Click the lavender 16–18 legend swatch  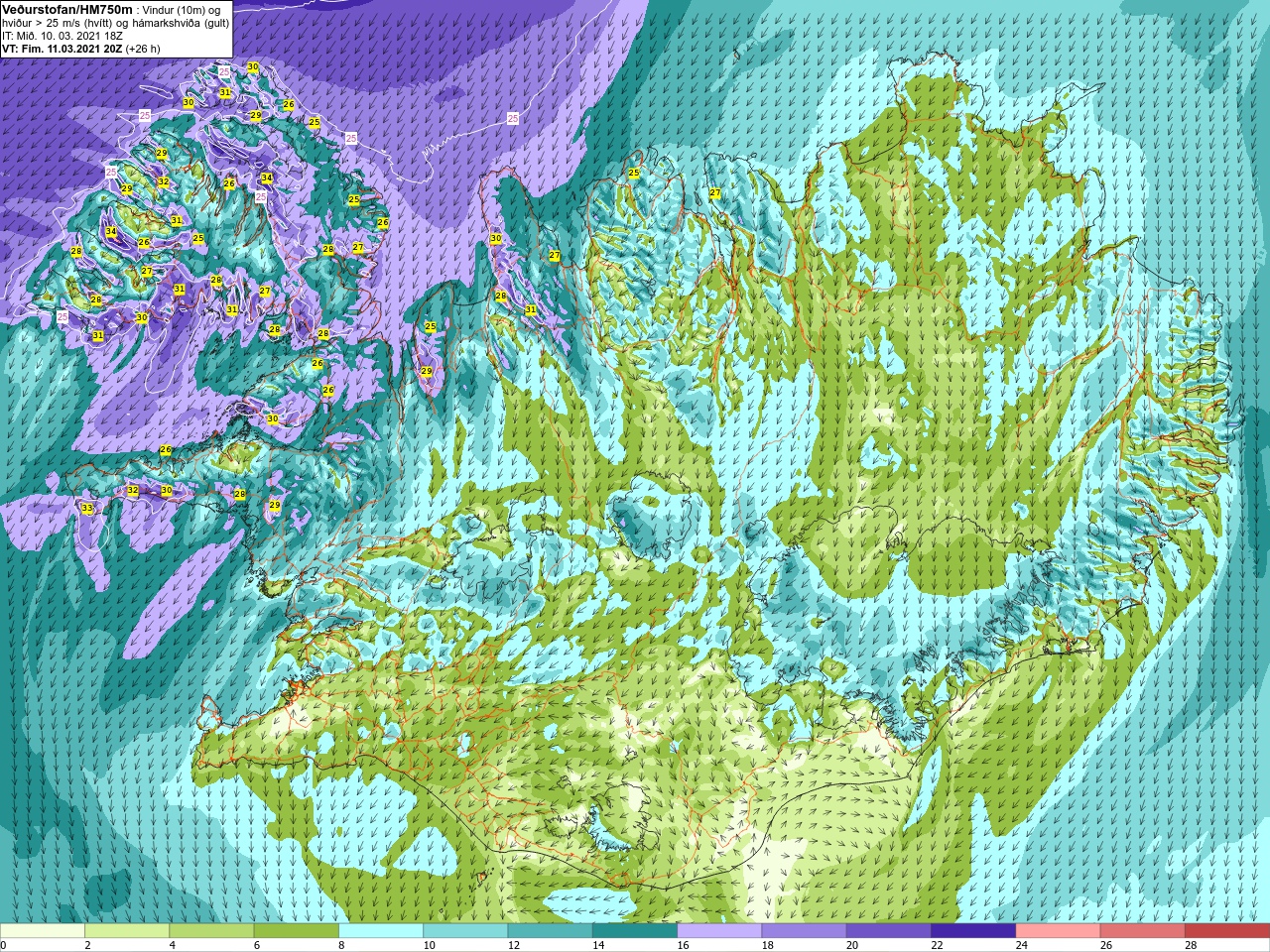(719, 931)
